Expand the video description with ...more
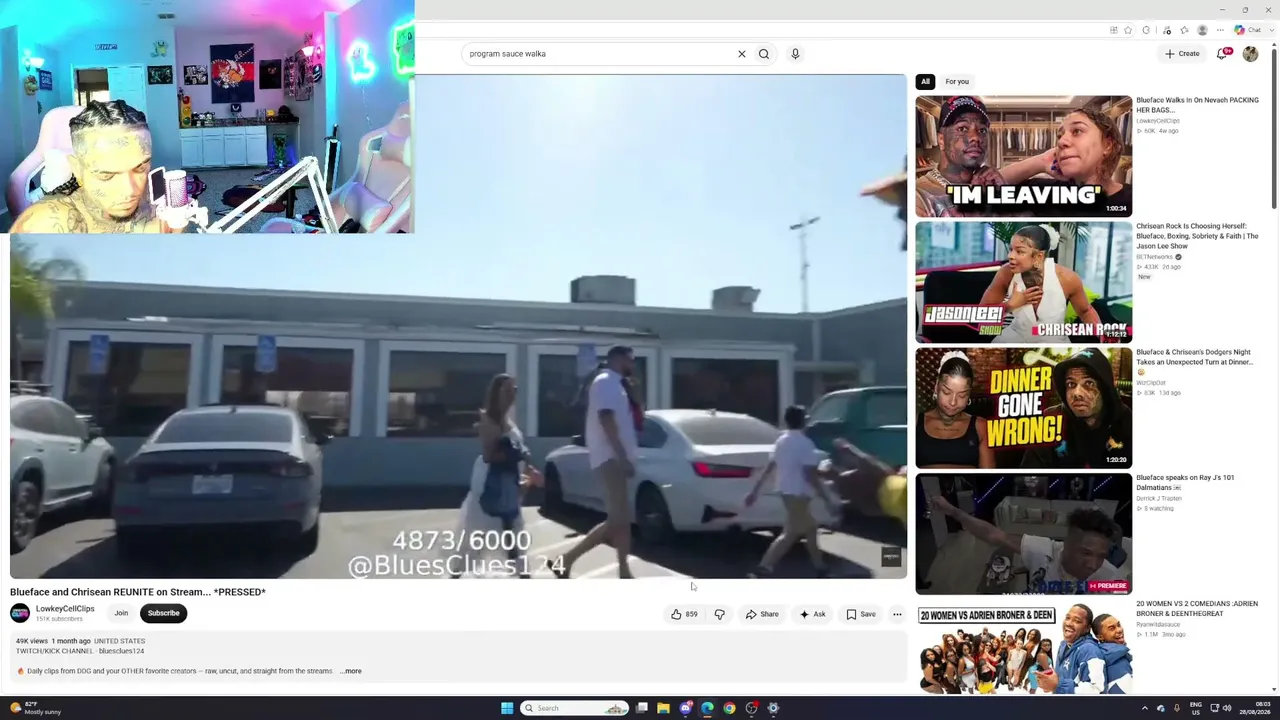Image resolution: width=1280 pixels, height=720 pixels. 351,671
